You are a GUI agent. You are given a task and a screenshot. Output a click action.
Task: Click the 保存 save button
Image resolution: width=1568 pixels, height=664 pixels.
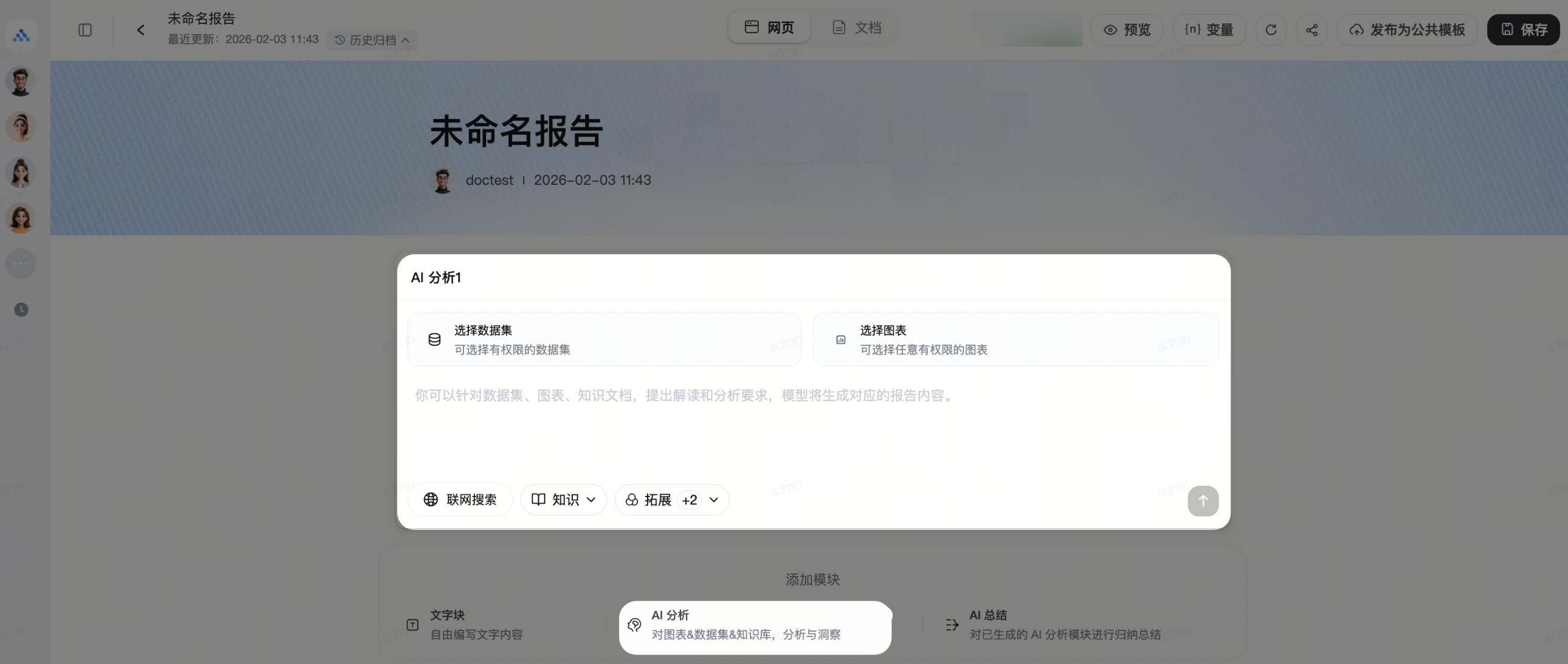pos(1524,30)
